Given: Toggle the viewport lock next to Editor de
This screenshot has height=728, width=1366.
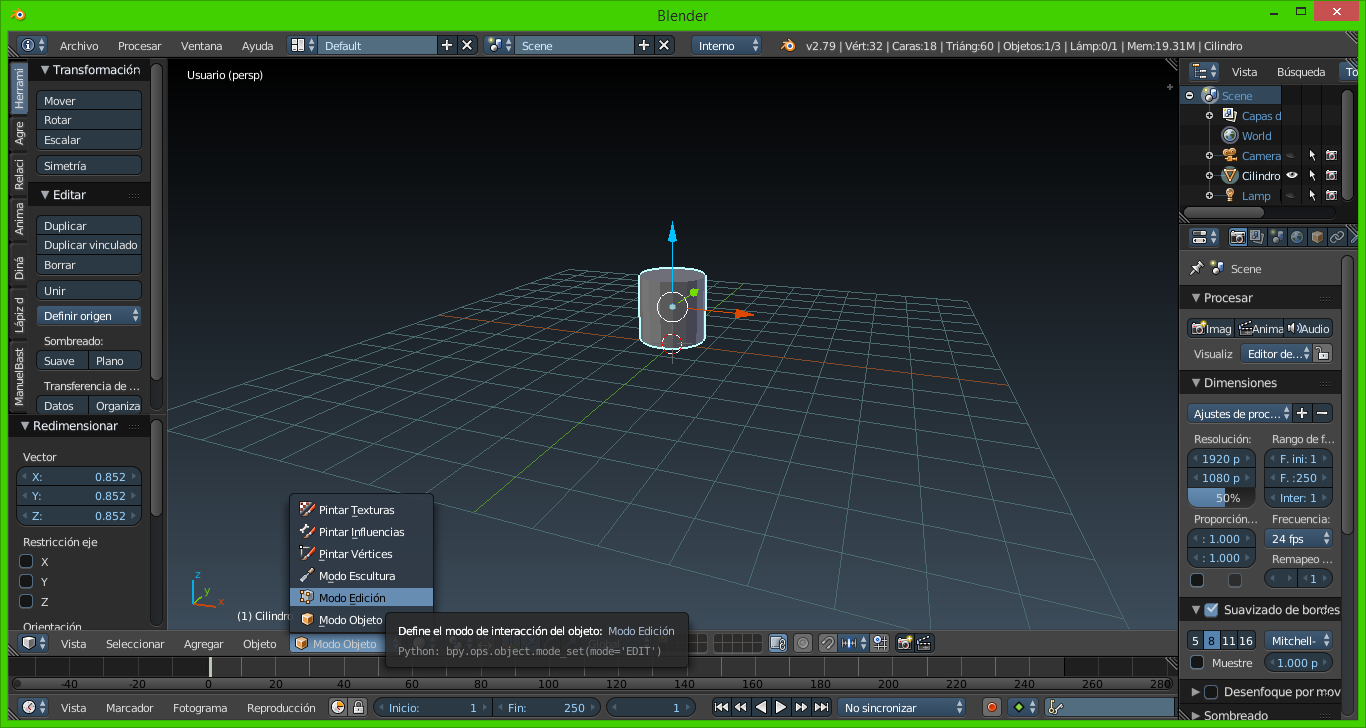Looking at the screenshot, I should (x=1323, y=353).
